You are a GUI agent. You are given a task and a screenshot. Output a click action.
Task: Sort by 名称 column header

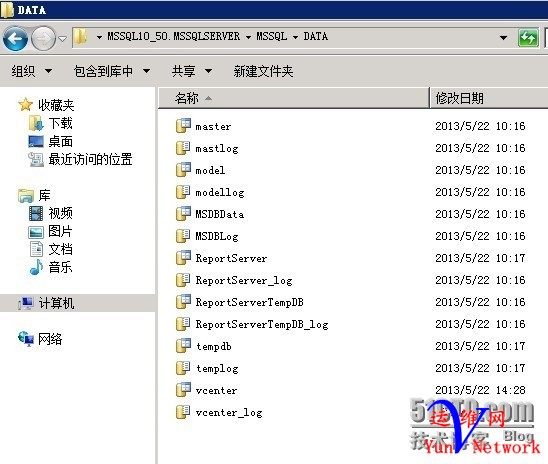point(294,98)
